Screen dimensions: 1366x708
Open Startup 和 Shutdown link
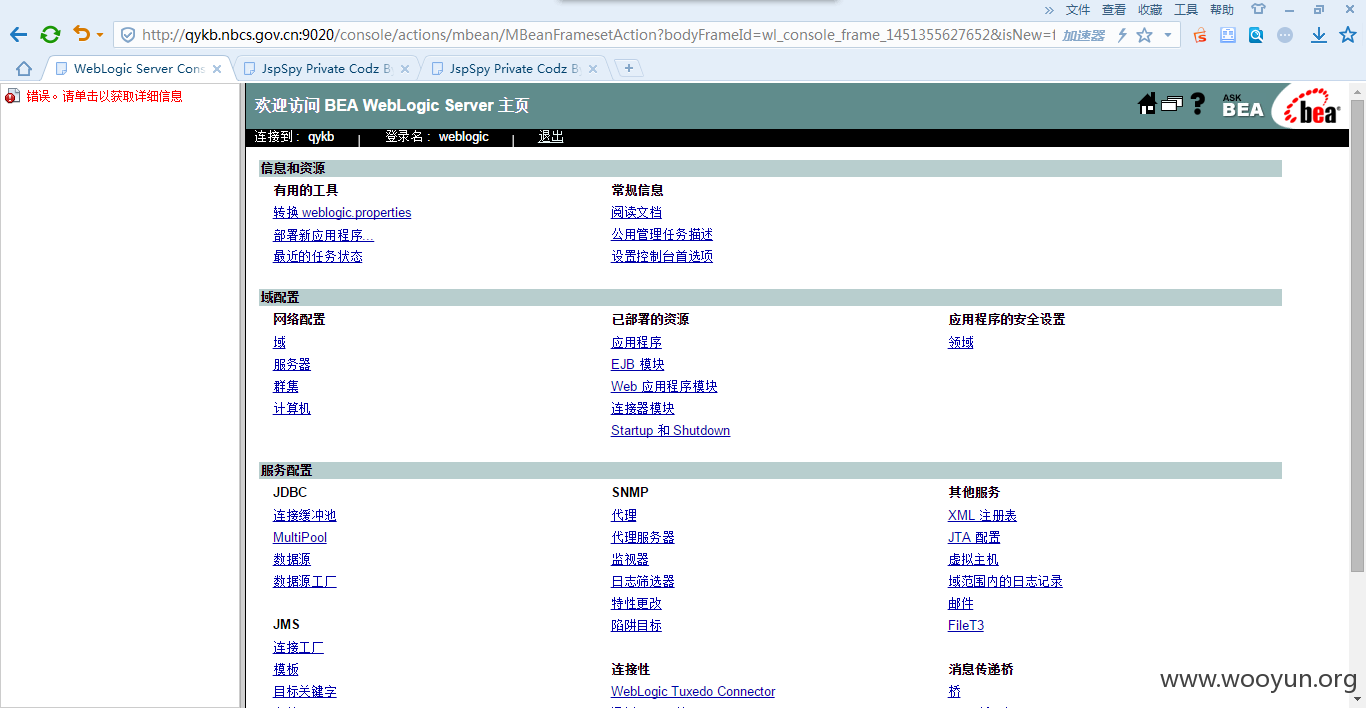coord(670,431)
